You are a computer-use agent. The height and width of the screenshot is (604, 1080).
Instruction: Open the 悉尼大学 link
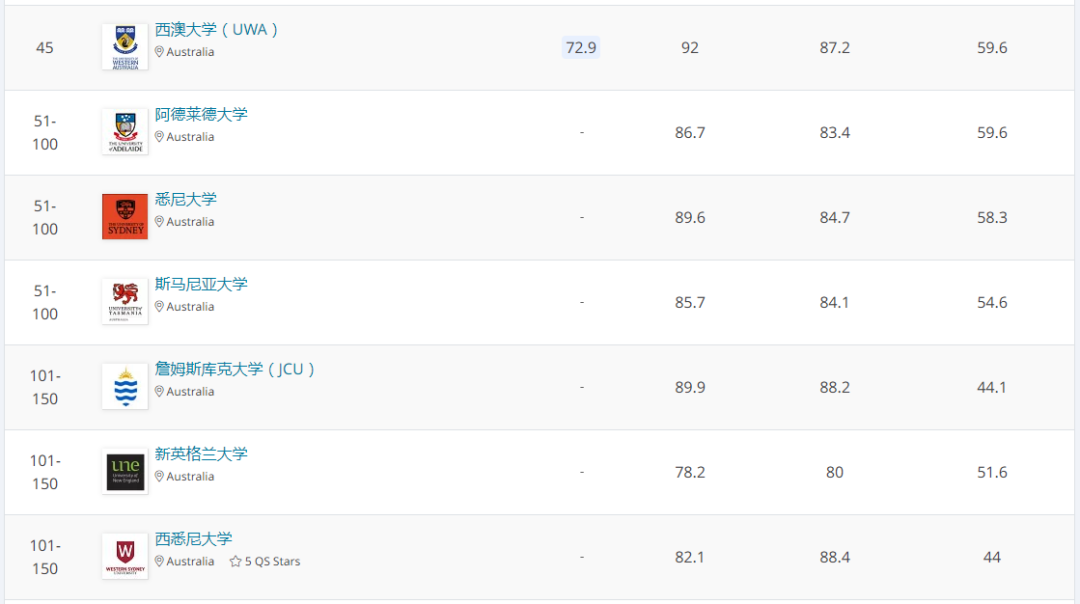(186, 200)
